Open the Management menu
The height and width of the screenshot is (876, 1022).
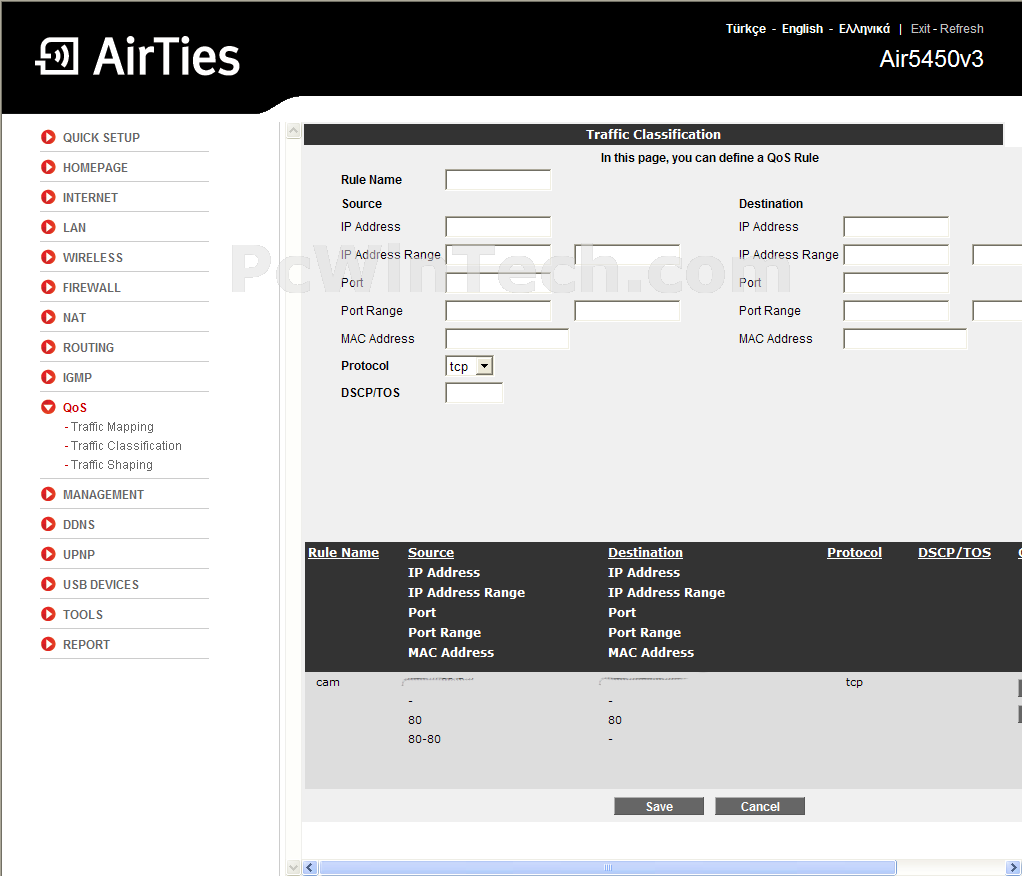click(103, 495)
